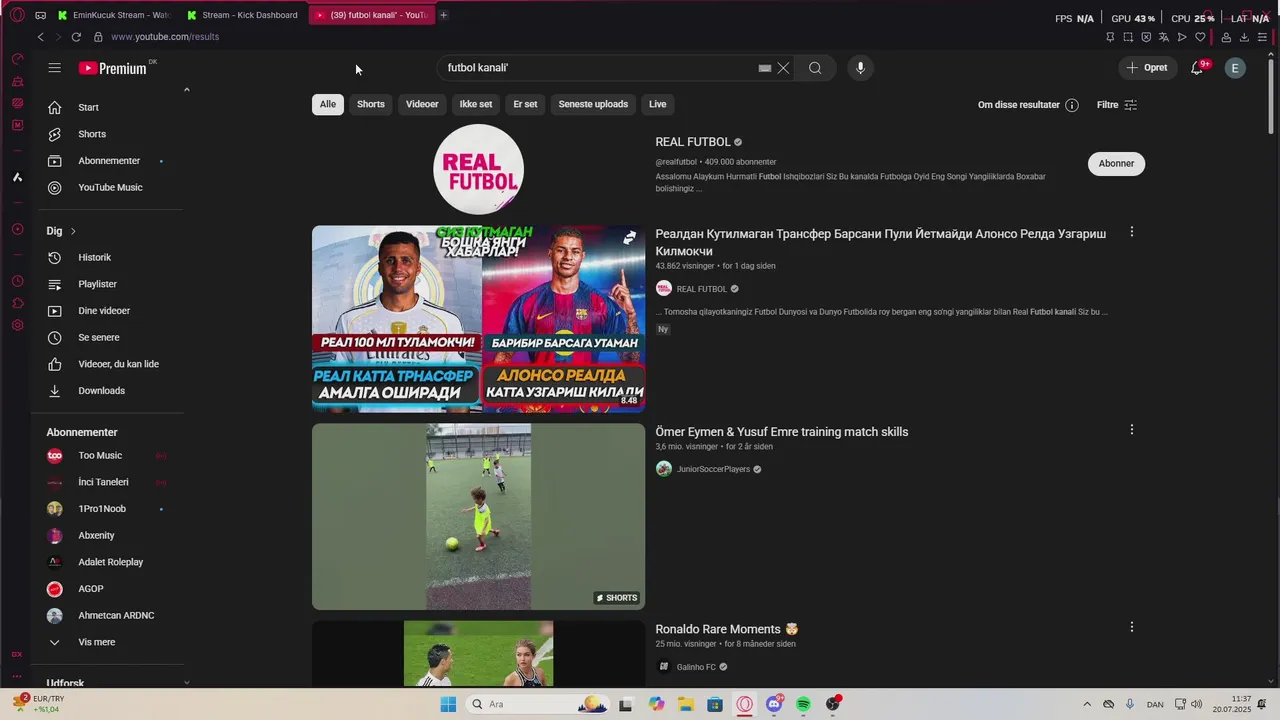The height and width of the screenshot is (720, 1280).
Task: Click the ad blocker shield icon
Action: point(1146,37)
